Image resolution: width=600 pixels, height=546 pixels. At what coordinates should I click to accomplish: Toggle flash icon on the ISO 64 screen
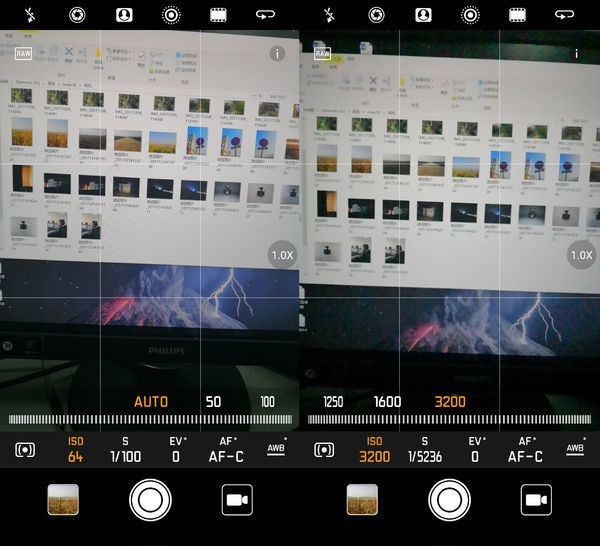click(x=30, y=15)
